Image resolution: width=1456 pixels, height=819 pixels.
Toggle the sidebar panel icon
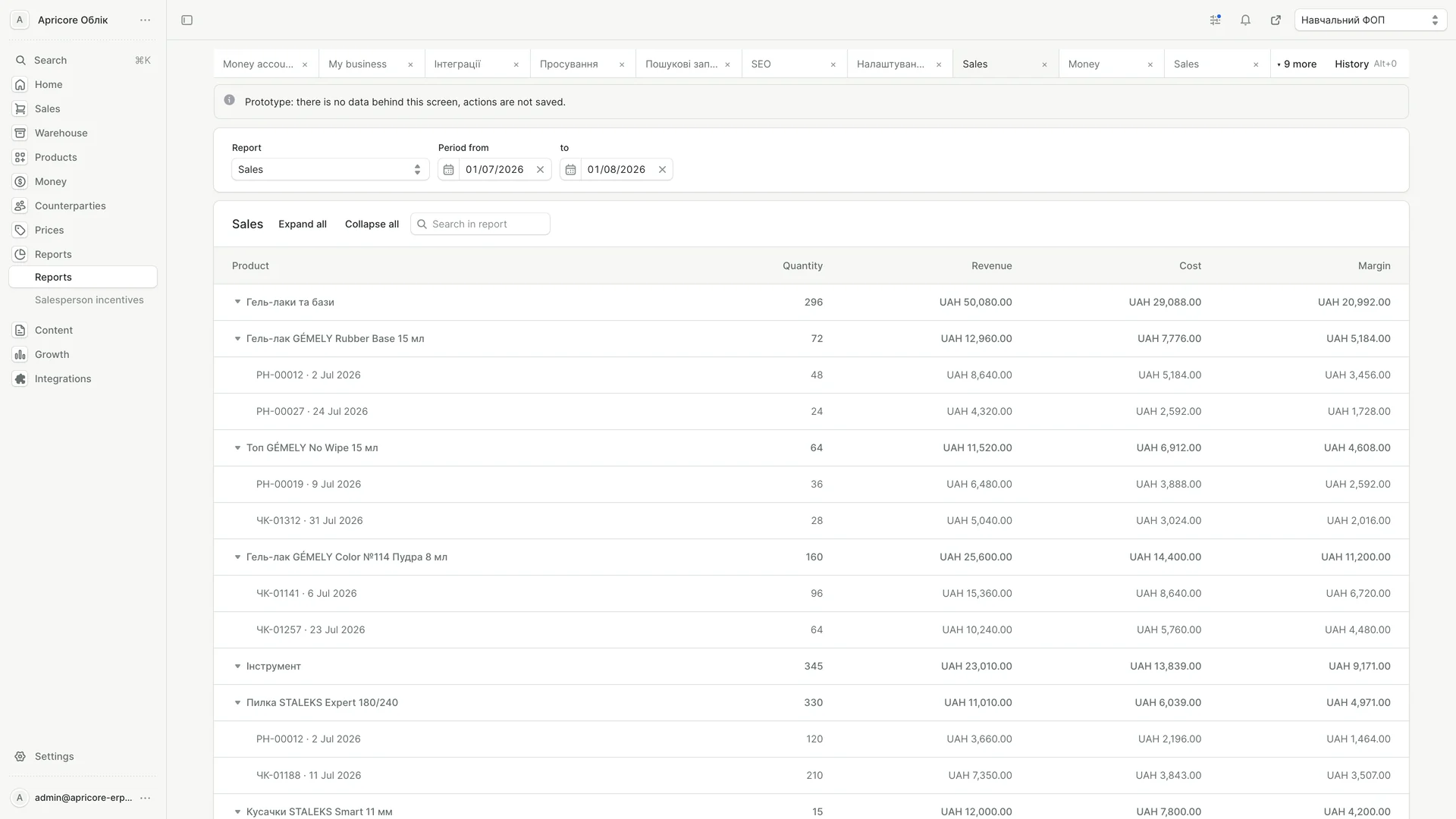[187, 20]
